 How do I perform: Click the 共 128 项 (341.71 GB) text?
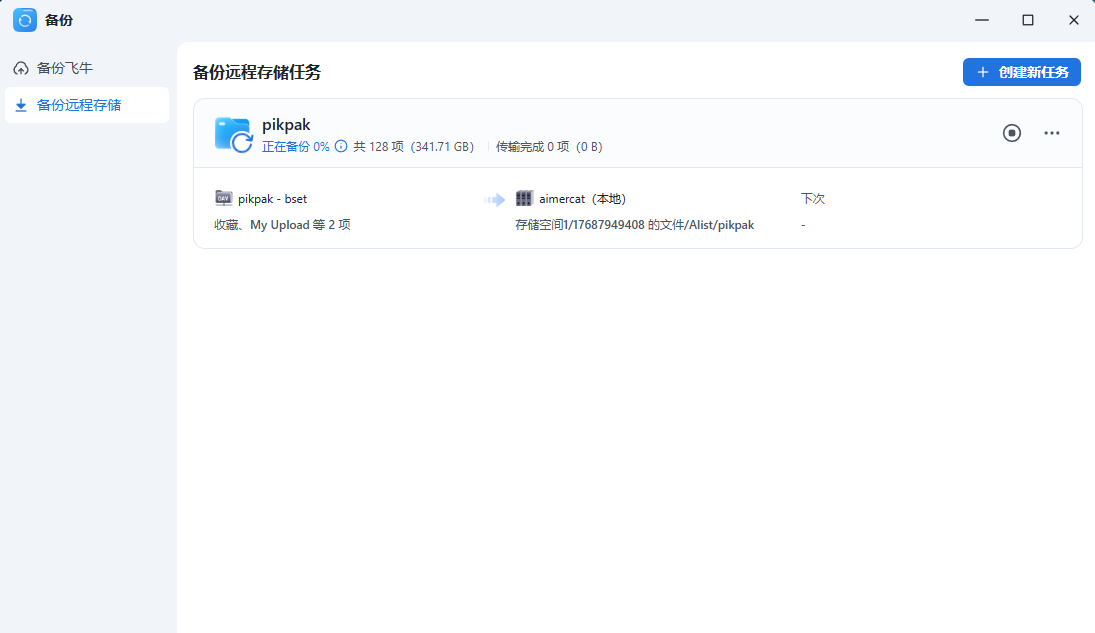(413, 147)
